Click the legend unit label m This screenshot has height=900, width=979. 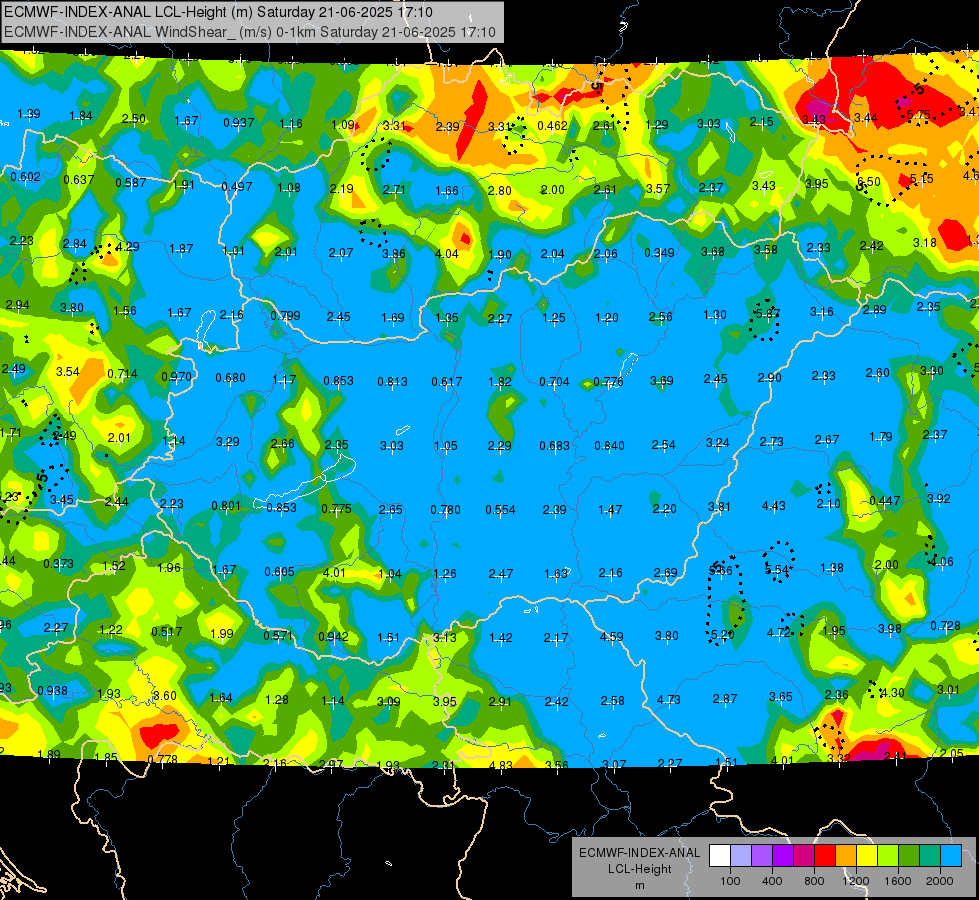(x=640, y=886)
